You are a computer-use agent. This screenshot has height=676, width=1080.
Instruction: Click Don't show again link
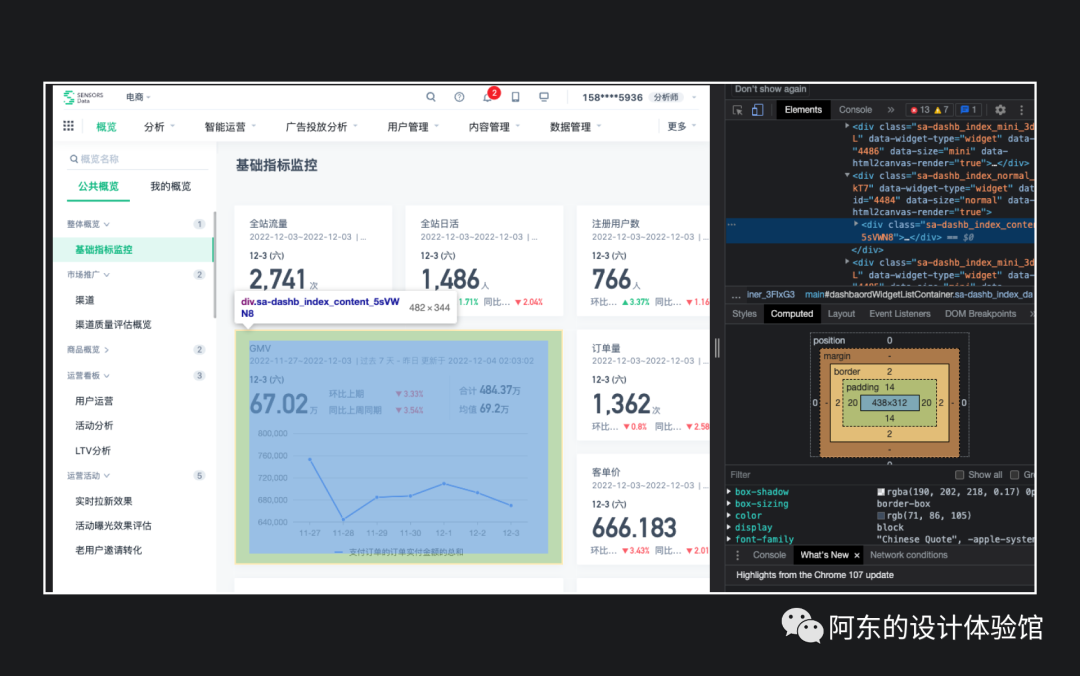click(x=770, y=89)
